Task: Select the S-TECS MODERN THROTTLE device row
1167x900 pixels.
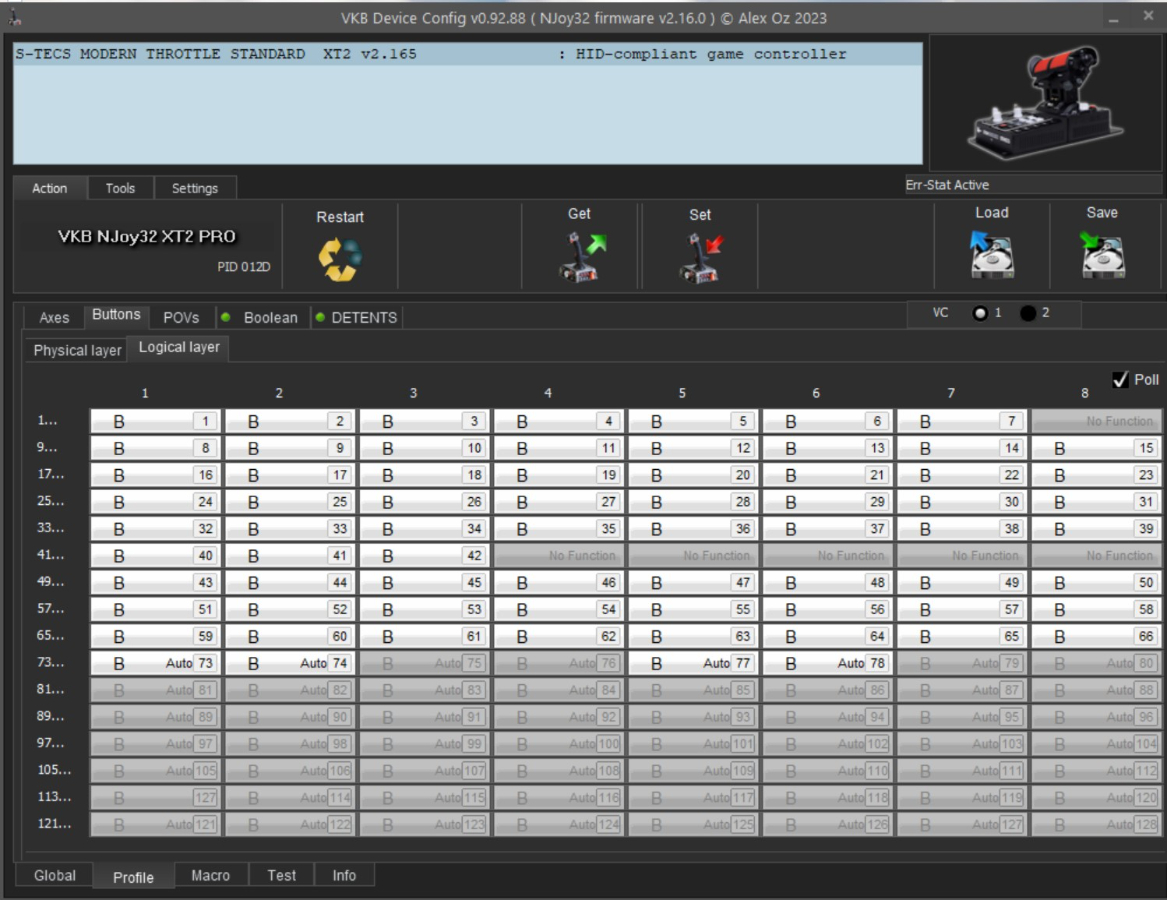Action: pos(467,54)
